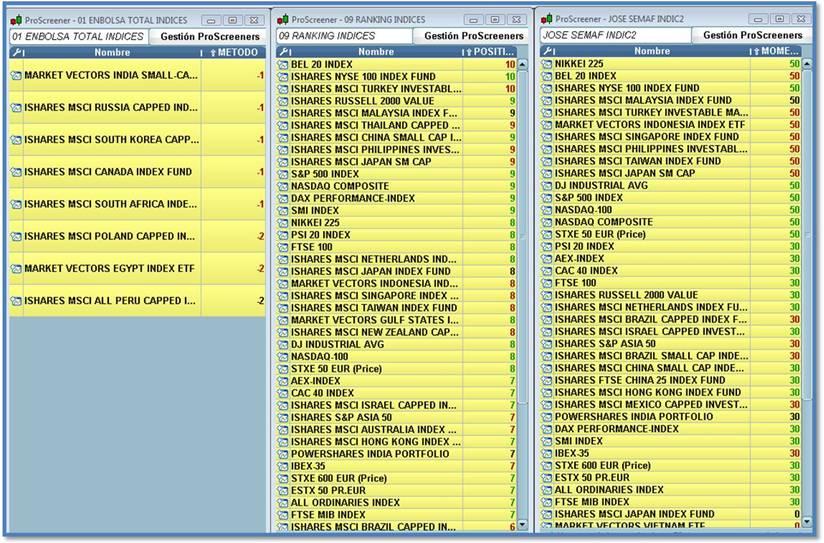Select ISHARES FTSE CHINA 25 INDEX FUND row
Screen dimensions: 824x543
point(671,380)
